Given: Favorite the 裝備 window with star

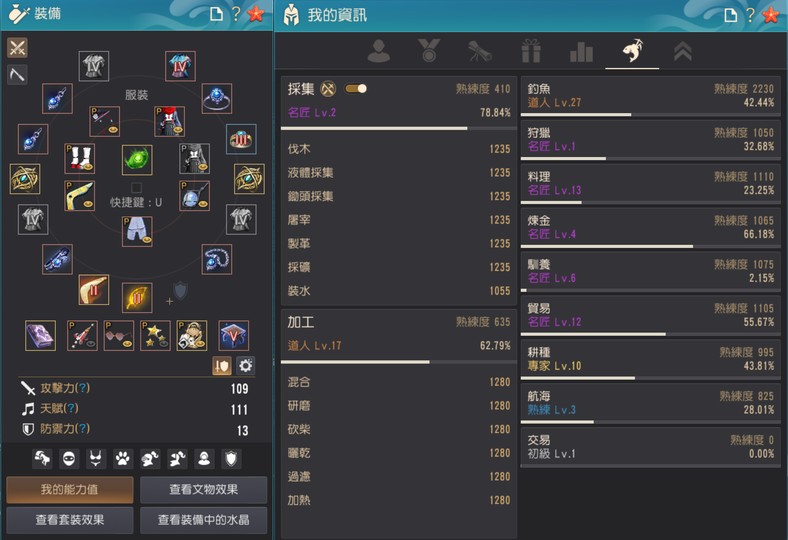Looking at the screenshot, I should click(256, 14).
